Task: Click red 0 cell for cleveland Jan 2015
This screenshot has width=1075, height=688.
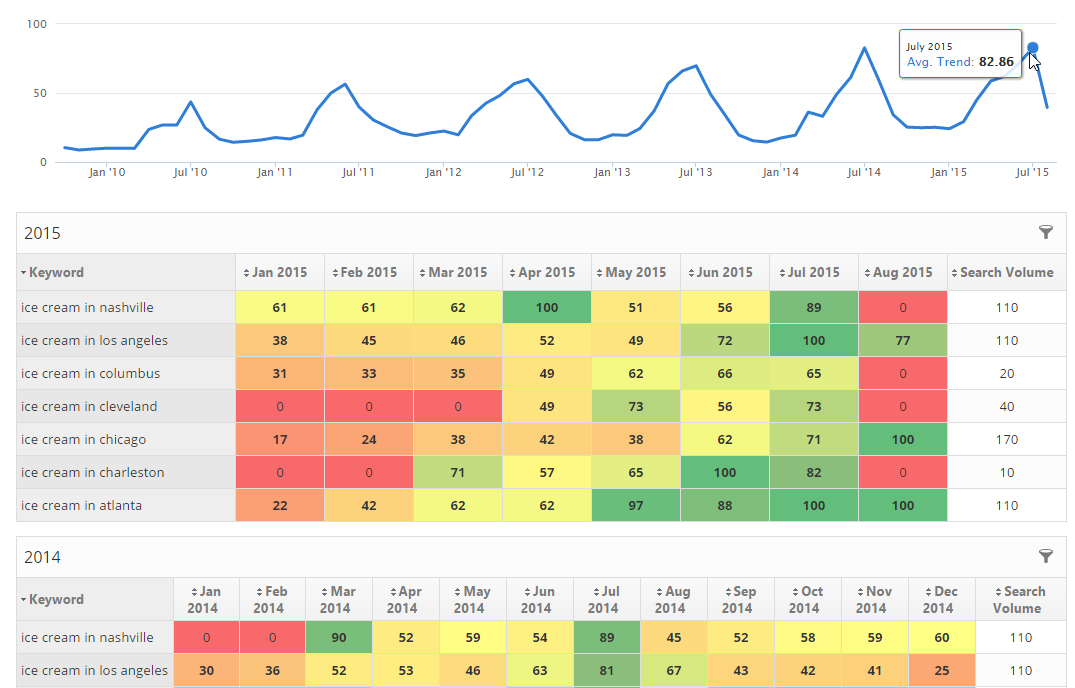Action: point(279,406)
